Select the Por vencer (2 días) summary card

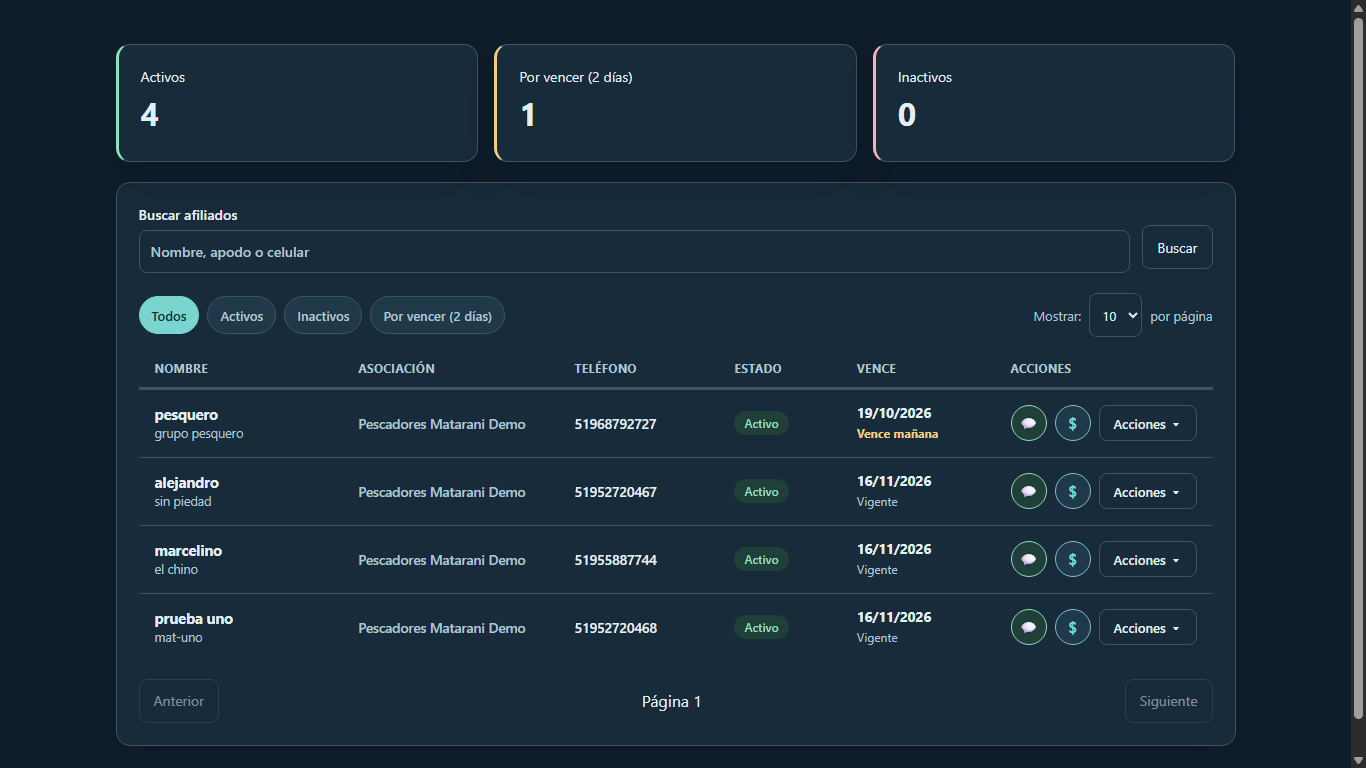click(676, 102)
